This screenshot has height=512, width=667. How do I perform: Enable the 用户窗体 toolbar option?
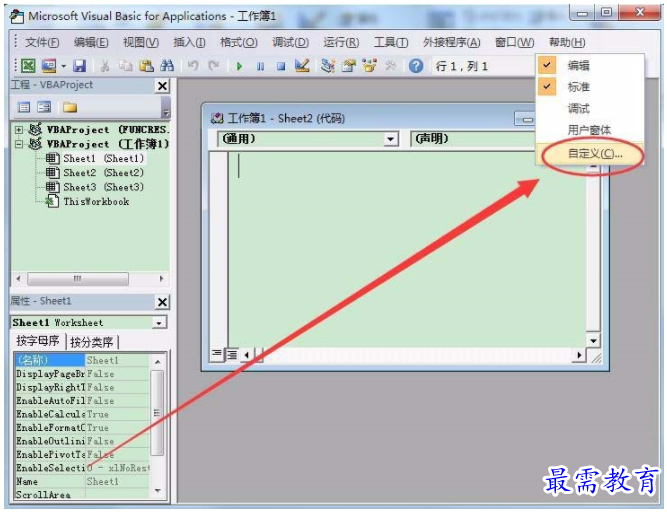[x=590, y=130]
